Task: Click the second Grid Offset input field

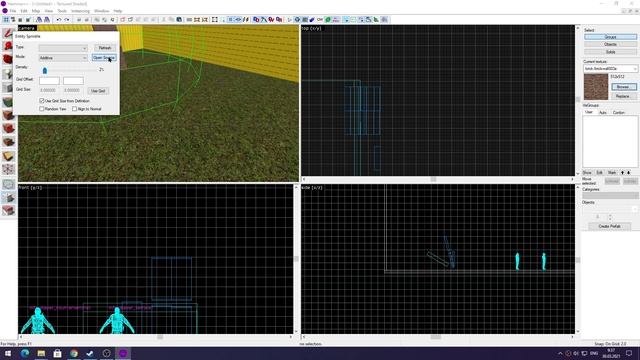Action: click(x=73, y=80)
